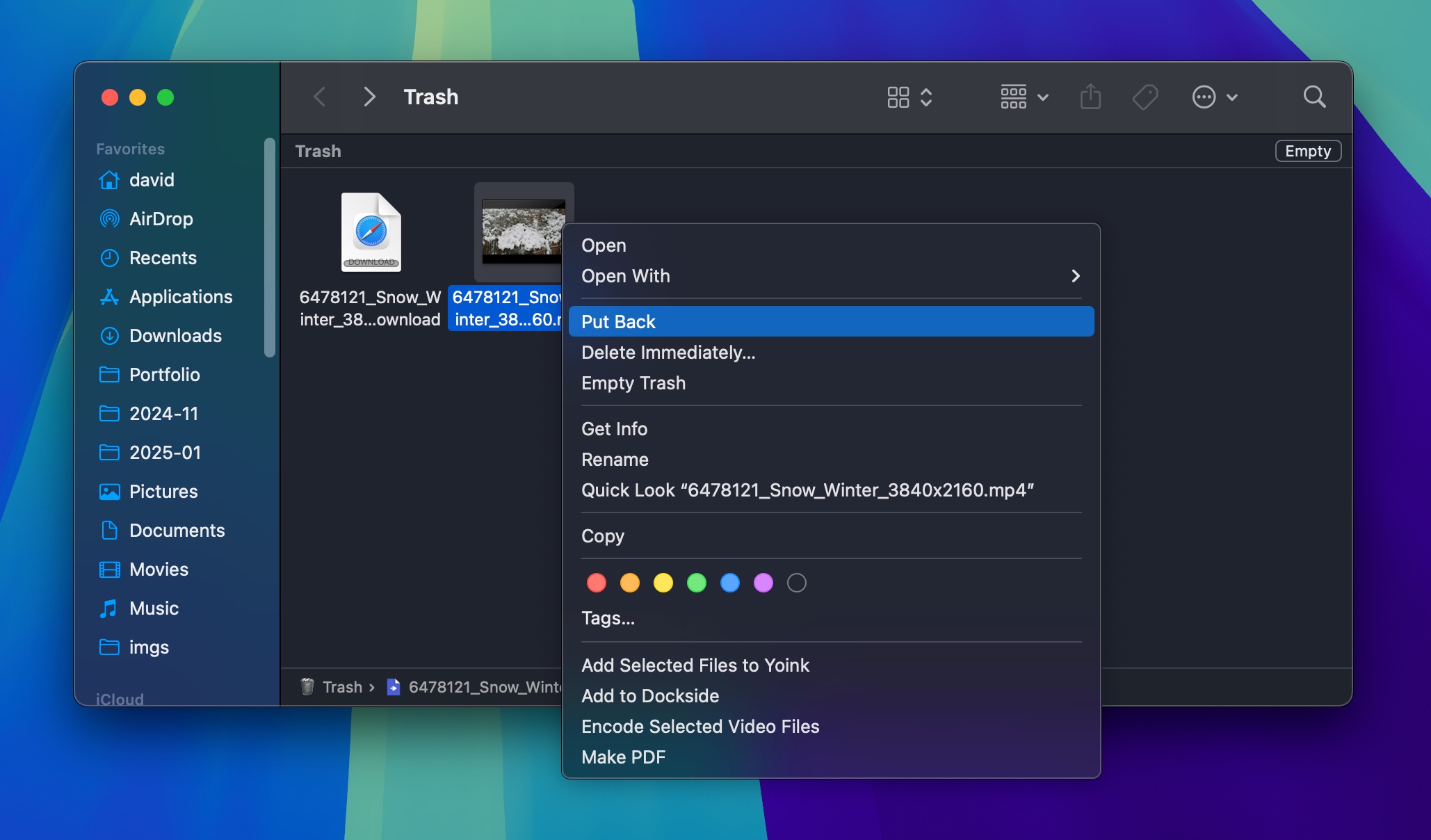Viewport: 1431px width, 840px height.
Task: Select Encode Selected Video Files
Action: point(831,727)
